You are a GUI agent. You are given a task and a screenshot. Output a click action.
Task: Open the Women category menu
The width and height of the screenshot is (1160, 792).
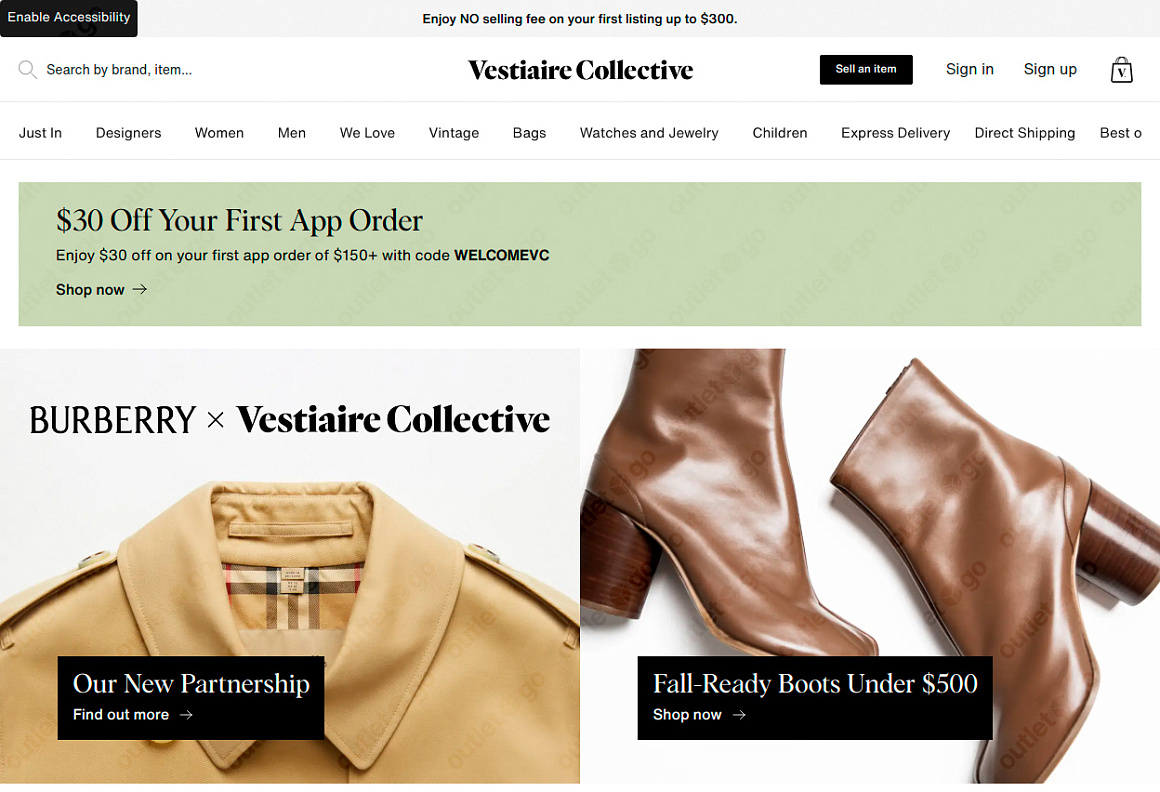219,133
